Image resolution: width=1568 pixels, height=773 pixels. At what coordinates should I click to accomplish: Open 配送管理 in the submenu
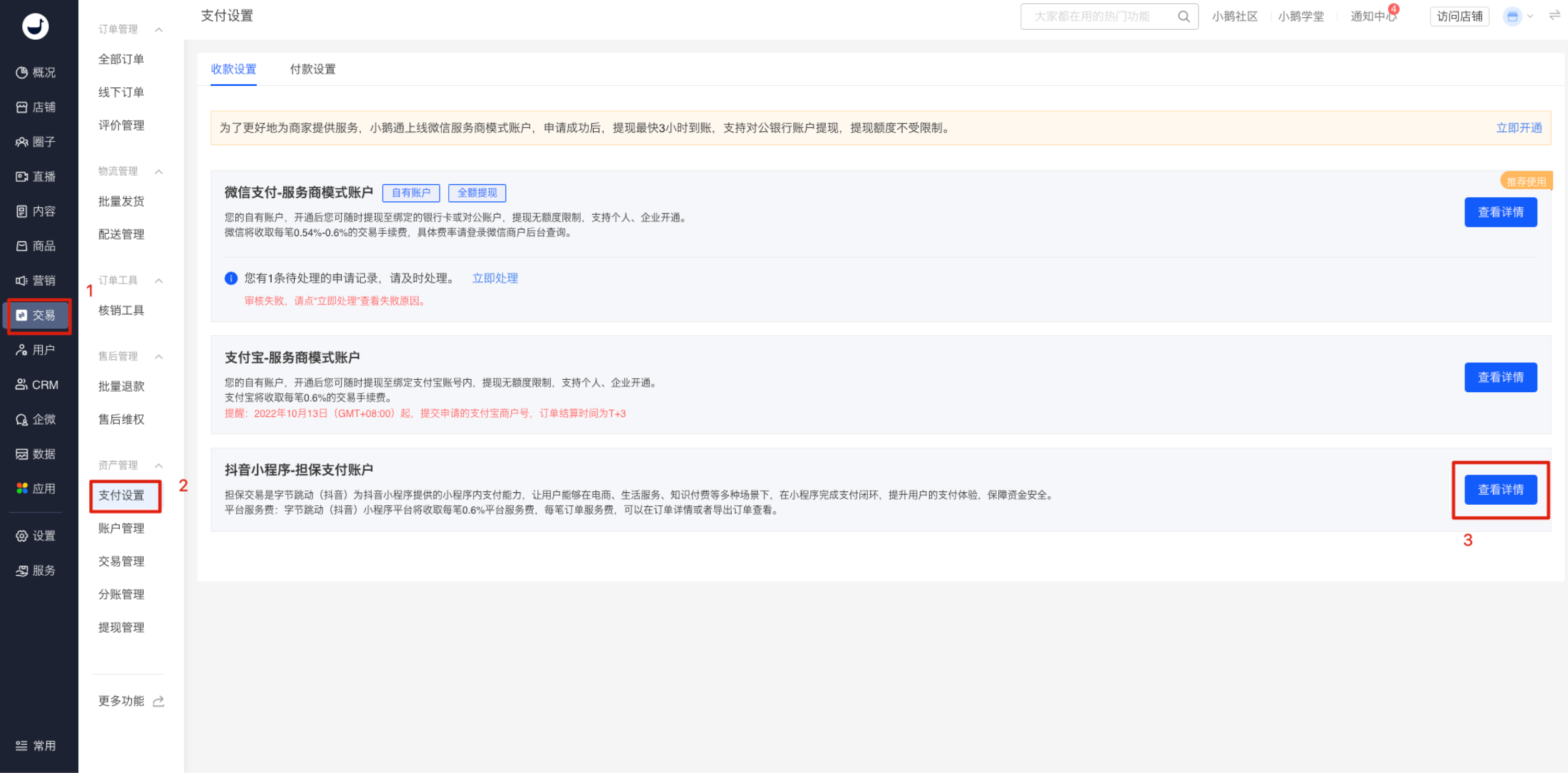pyautogui.click(x=121, y=234)
